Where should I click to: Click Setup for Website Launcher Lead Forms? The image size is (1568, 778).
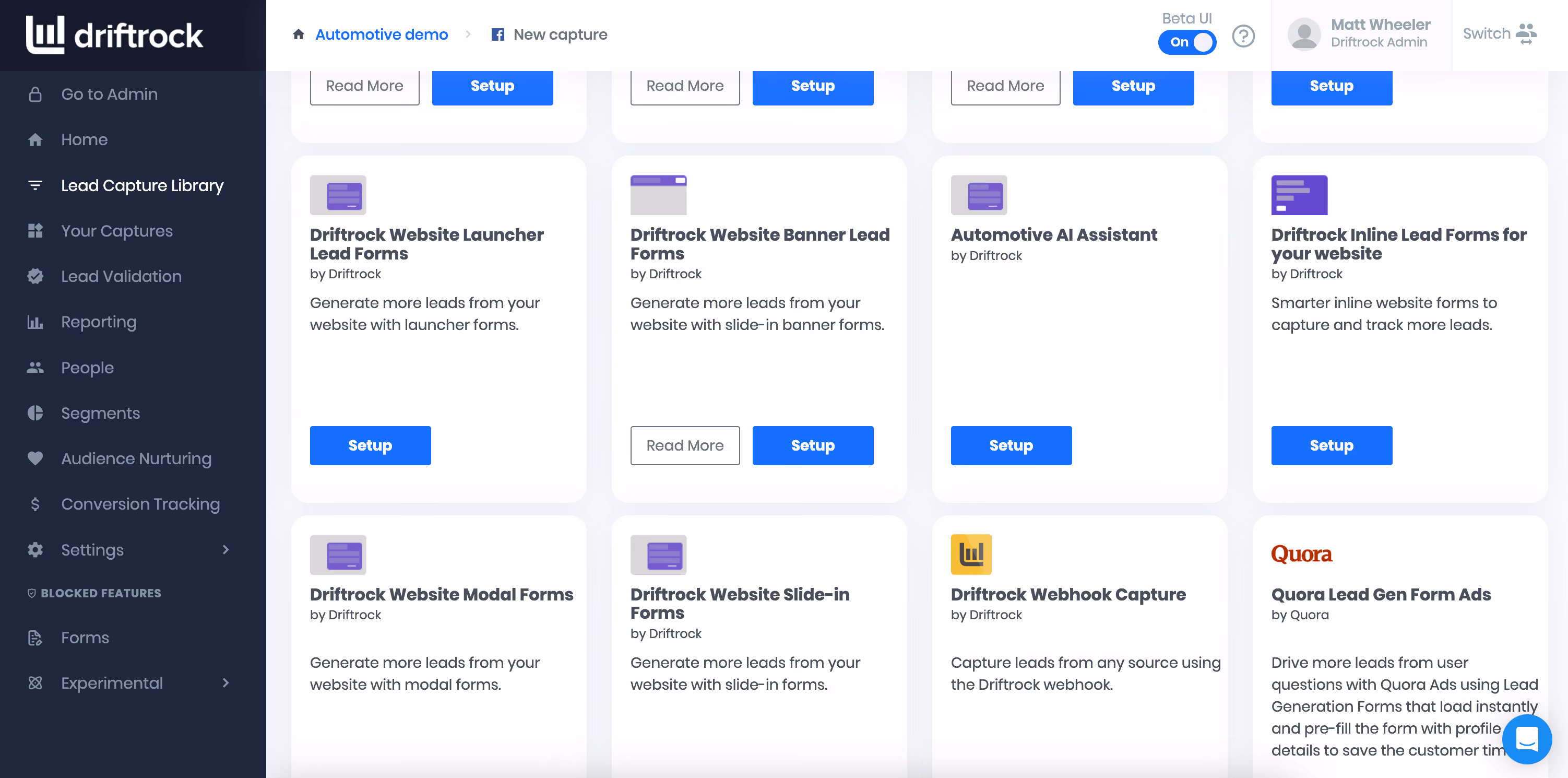point(370,445)
